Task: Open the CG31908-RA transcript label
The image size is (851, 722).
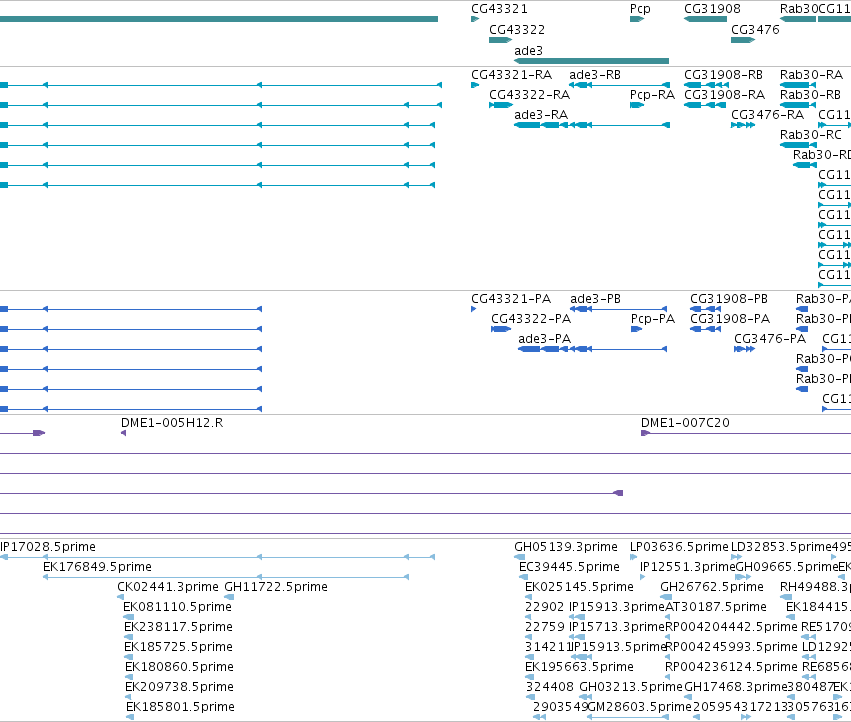Action: [x=724, y=95]
